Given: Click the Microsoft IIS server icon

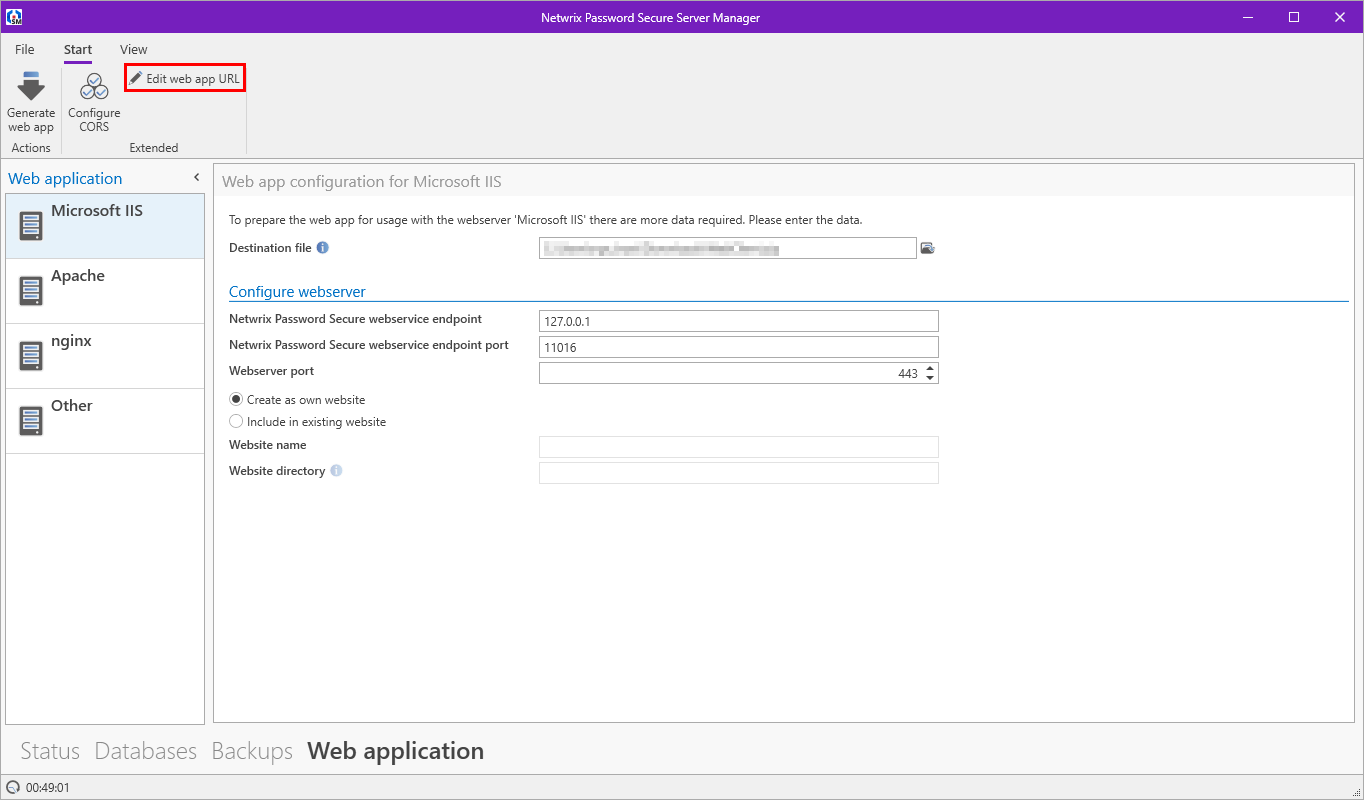Looking at the screenshot, I should (31, 226).
